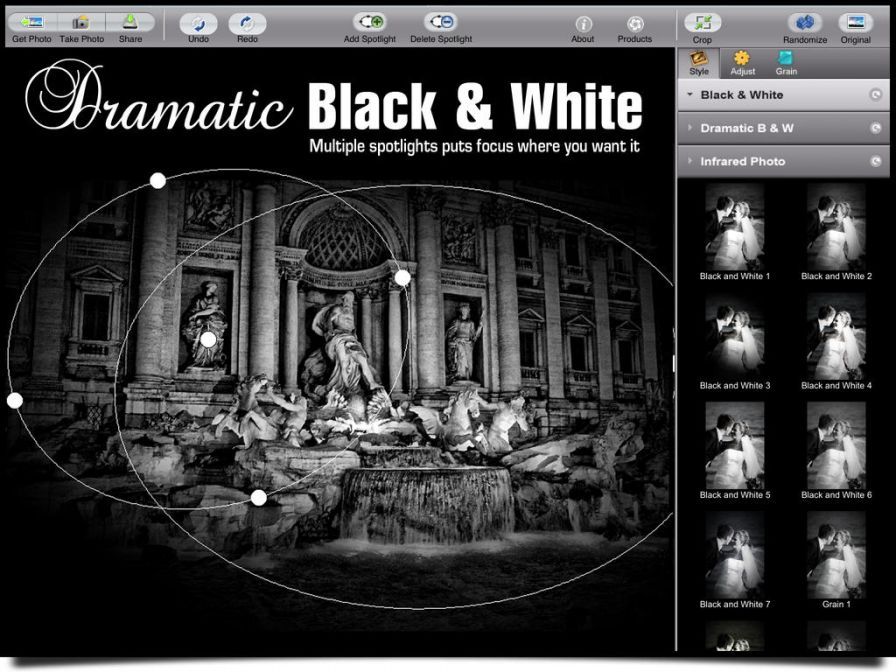The height and width of the screenshot is (672, 896).
Task: Select the Style tab
Action: coord(699,63)
